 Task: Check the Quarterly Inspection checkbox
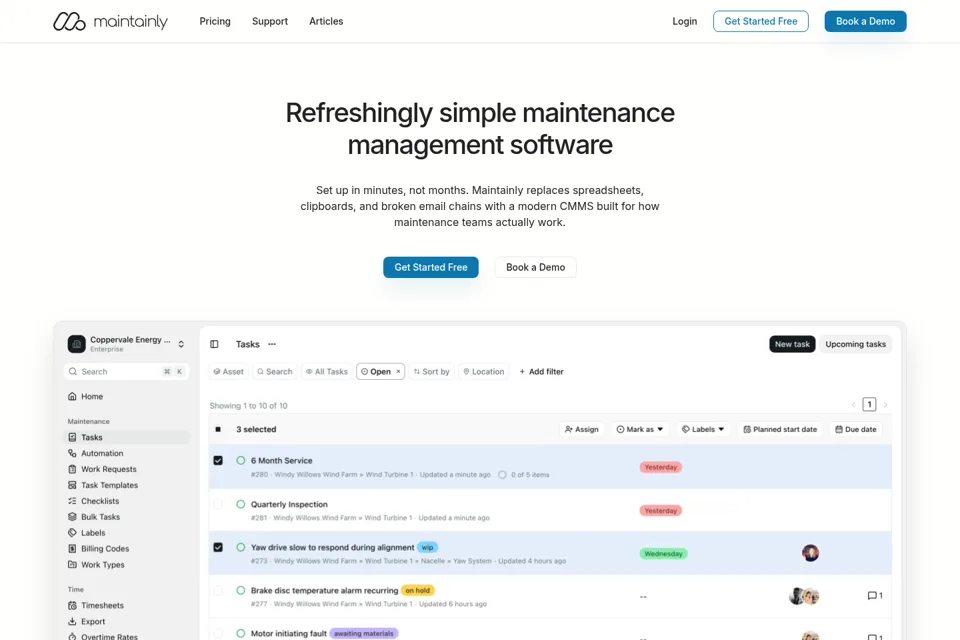(218, 504)
